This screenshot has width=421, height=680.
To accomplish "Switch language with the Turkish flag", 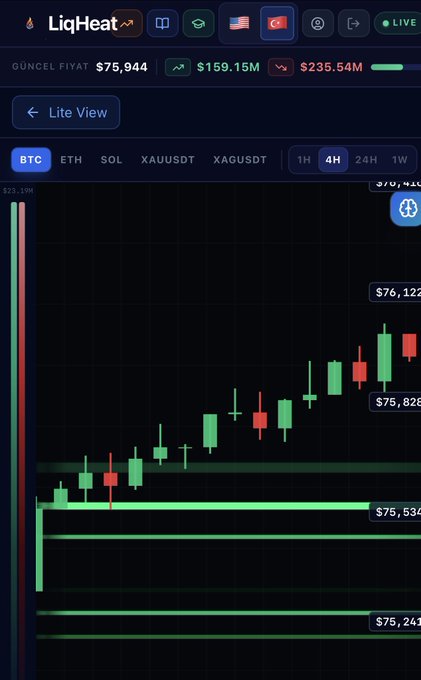I will tap(277, 23).
